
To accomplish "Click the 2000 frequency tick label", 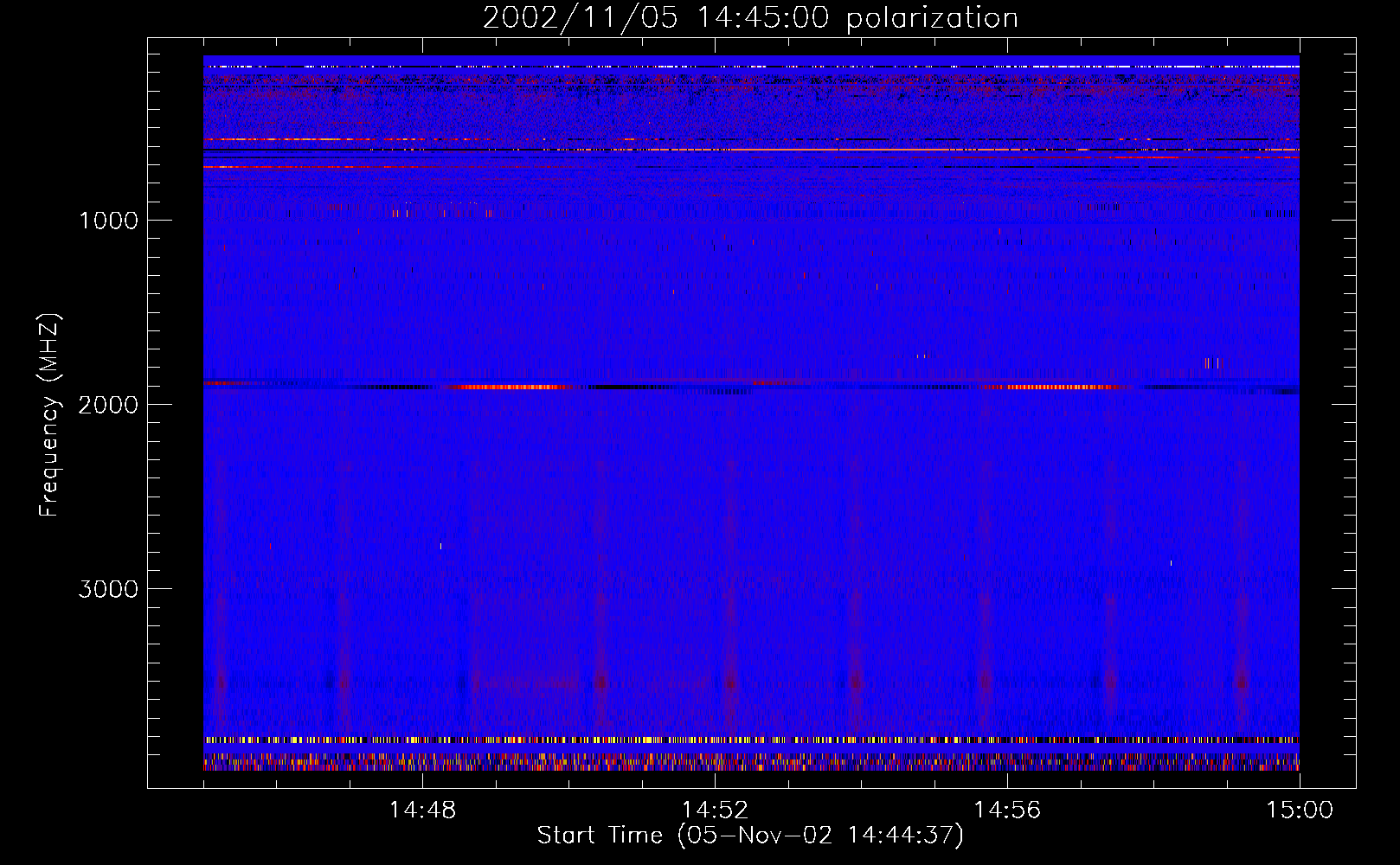I will pyautogui.click(x=108, y=405).
